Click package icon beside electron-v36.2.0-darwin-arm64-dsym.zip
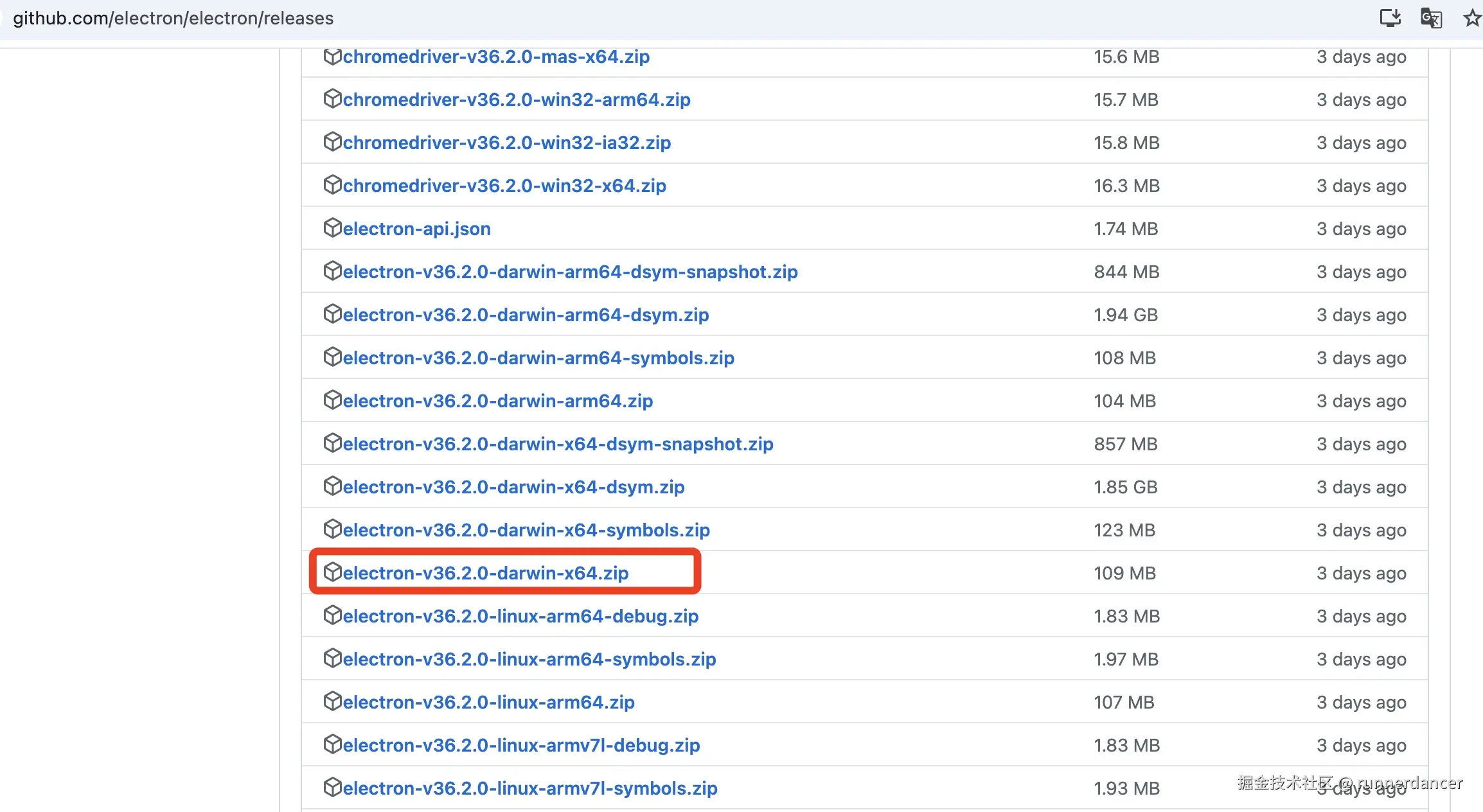1483x812 pixels. coord(332,314)
